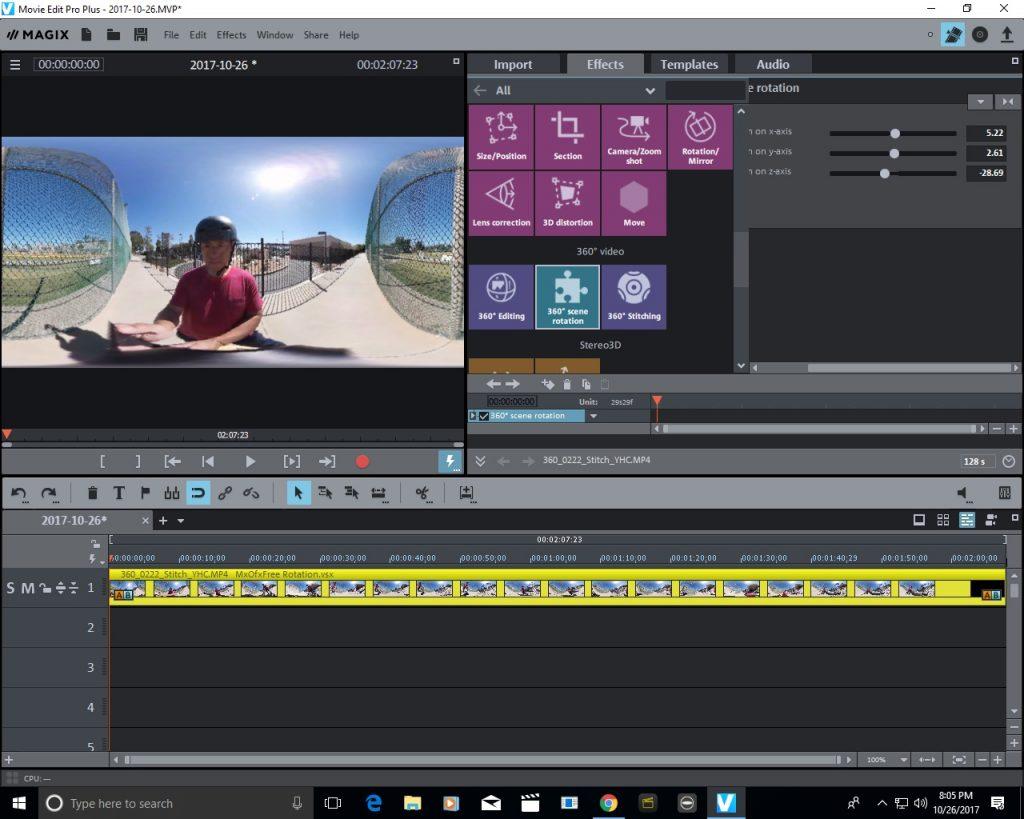Toggle the 360° scene rotation keyframe checkbox
This screenshot has width=1024, height=819.
point(484,415)
